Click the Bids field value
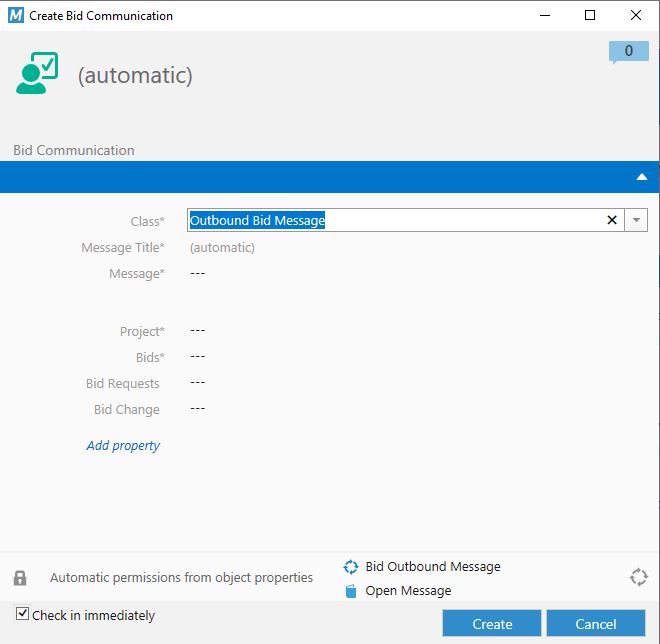660x644 pixels. (197, 357)
